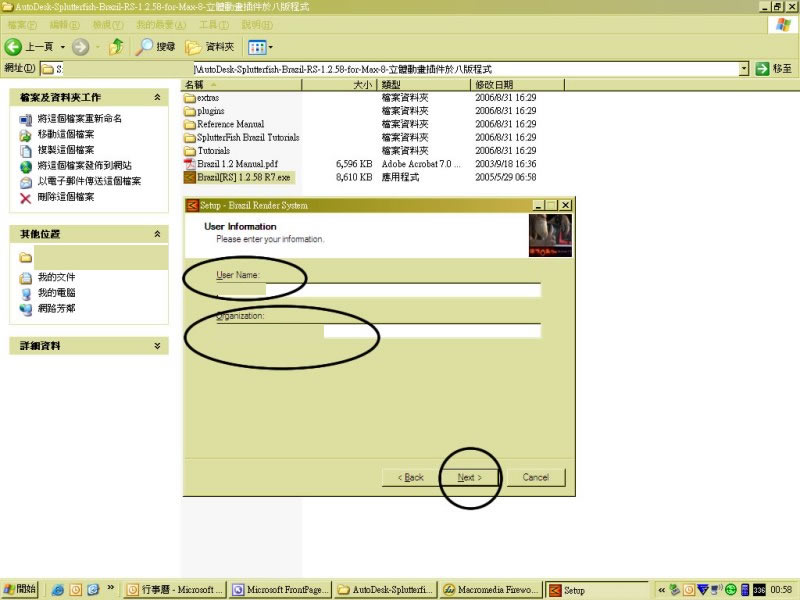Send file via 以電子郵件傳送這個檔案
This screenshot has width=800, height=600.
(89, 181)
